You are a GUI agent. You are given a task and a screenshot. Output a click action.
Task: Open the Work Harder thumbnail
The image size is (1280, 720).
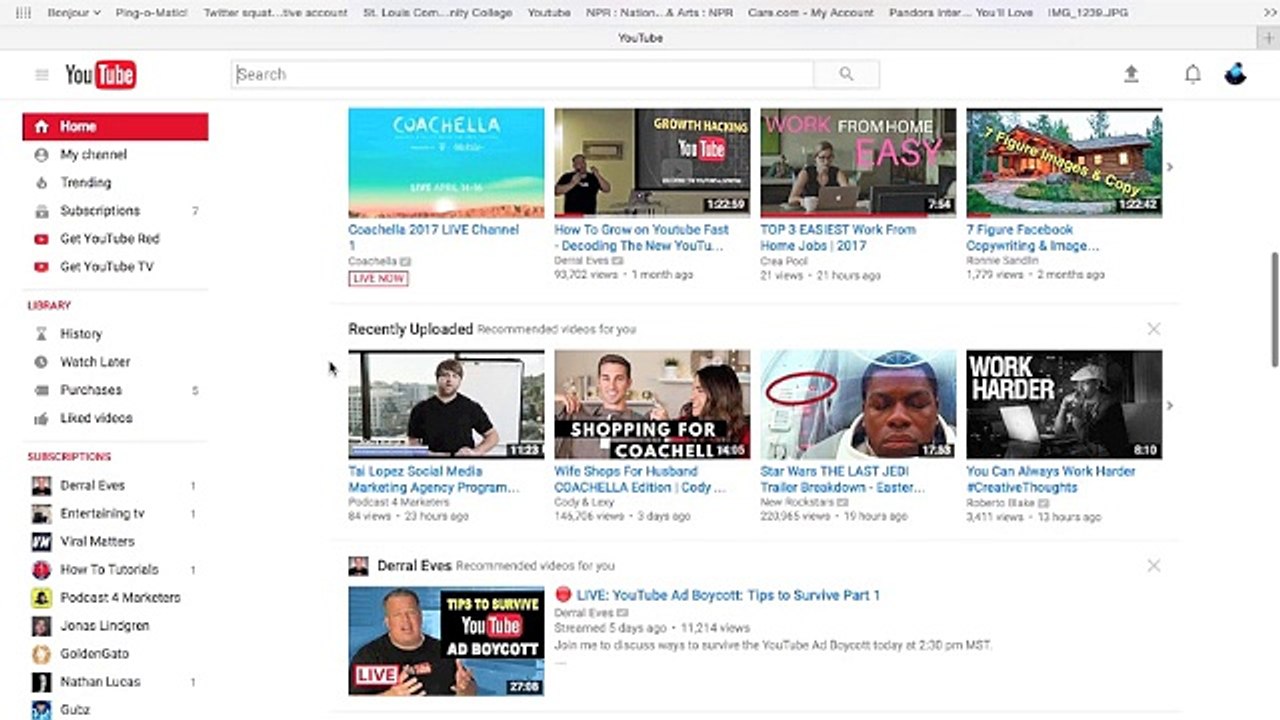[x=1064, y=405]
